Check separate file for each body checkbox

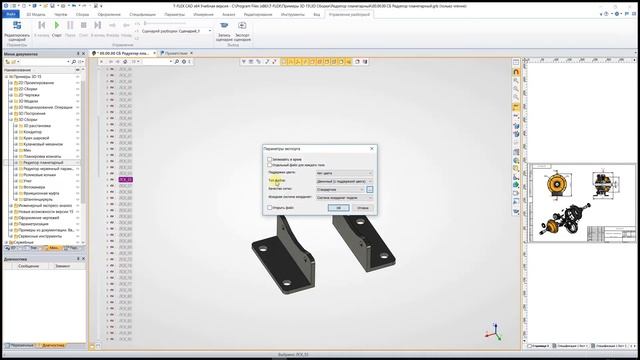pyautogui.click(x=270, y=165)
